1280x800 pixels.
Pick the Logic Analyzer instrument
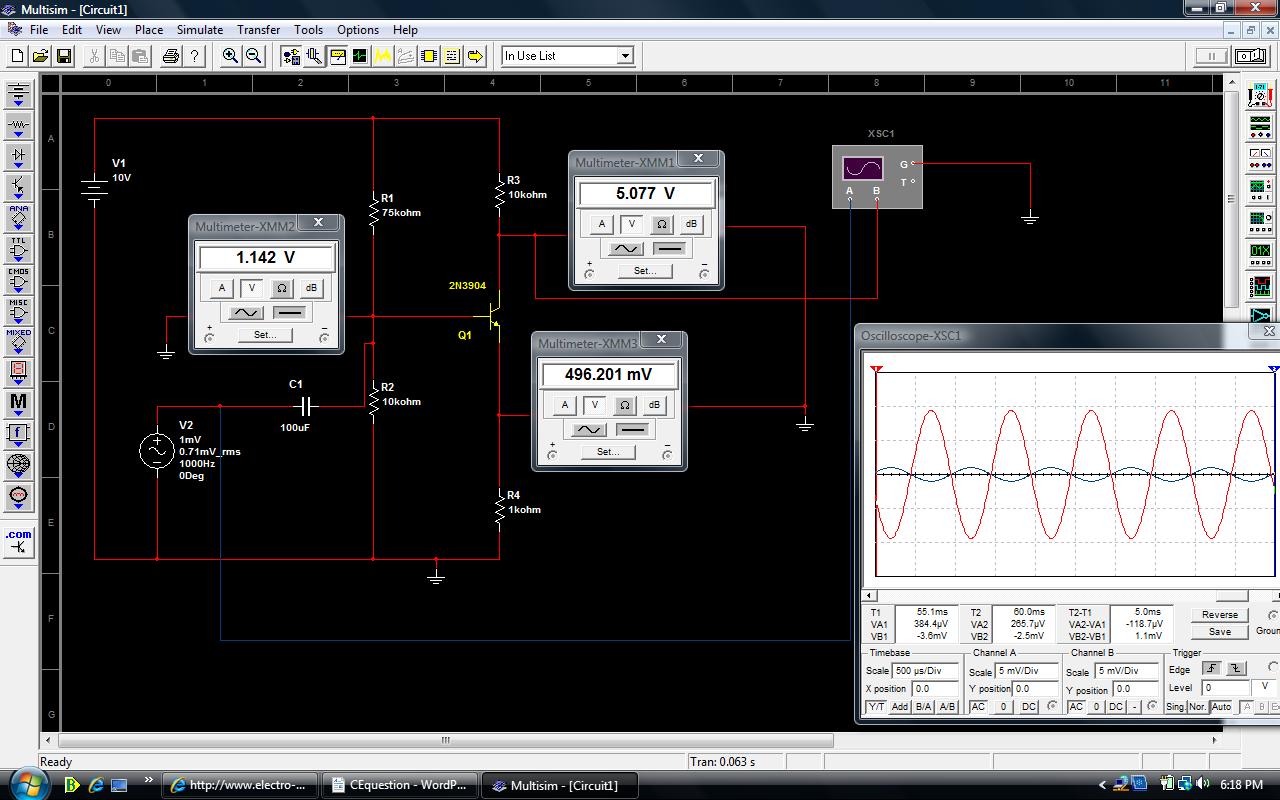1260,285
